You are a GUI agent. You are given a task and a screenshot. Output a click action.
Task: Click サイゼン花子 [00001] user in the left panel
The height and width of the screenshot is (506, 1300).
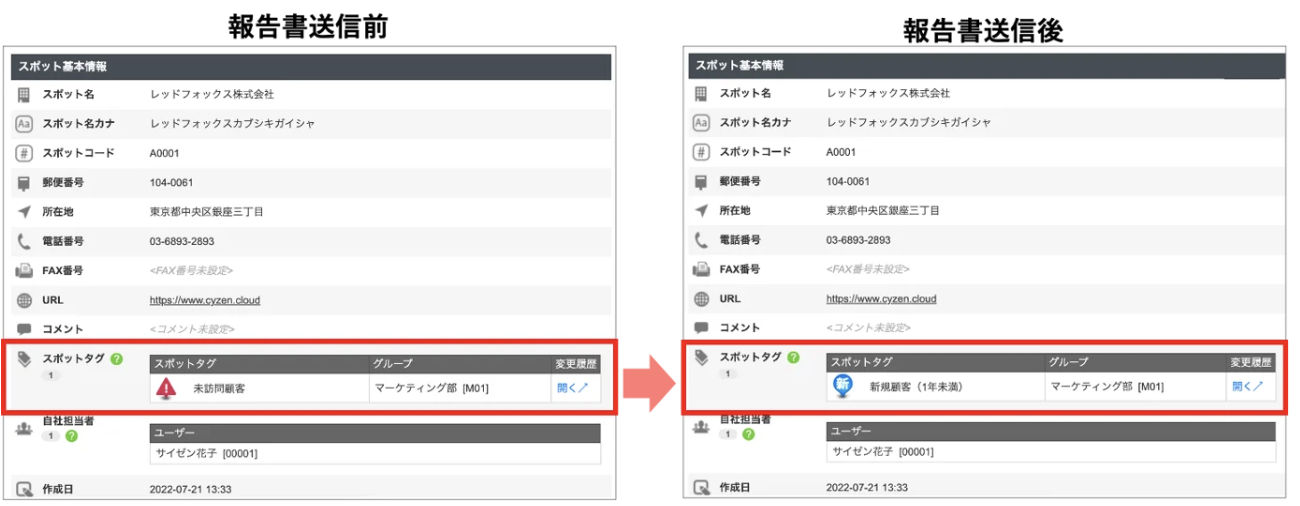tap(206, 453)
